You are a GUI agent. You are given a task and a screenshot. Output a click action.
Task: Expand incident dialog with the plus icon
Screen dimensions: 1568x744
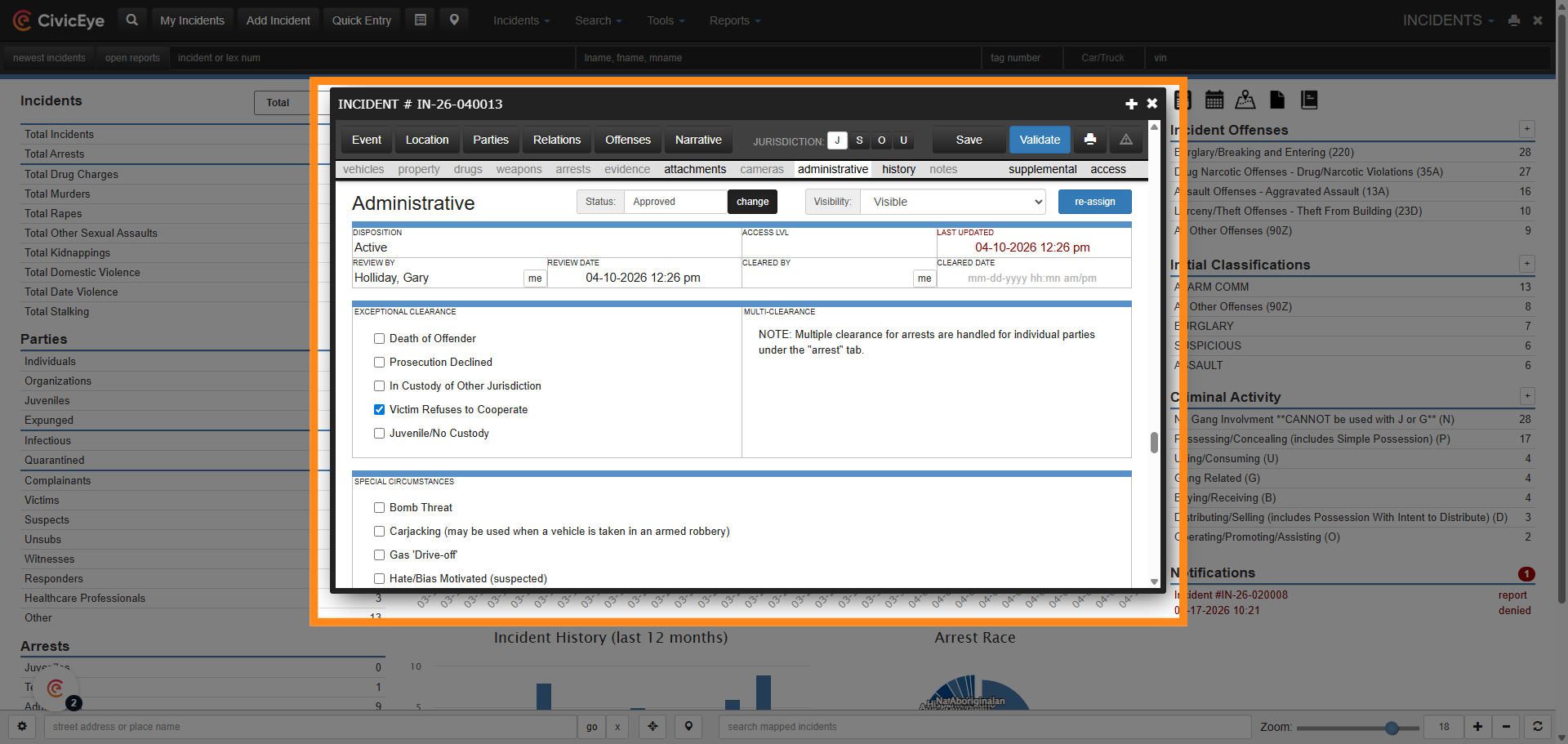[x=1131, y=104]
